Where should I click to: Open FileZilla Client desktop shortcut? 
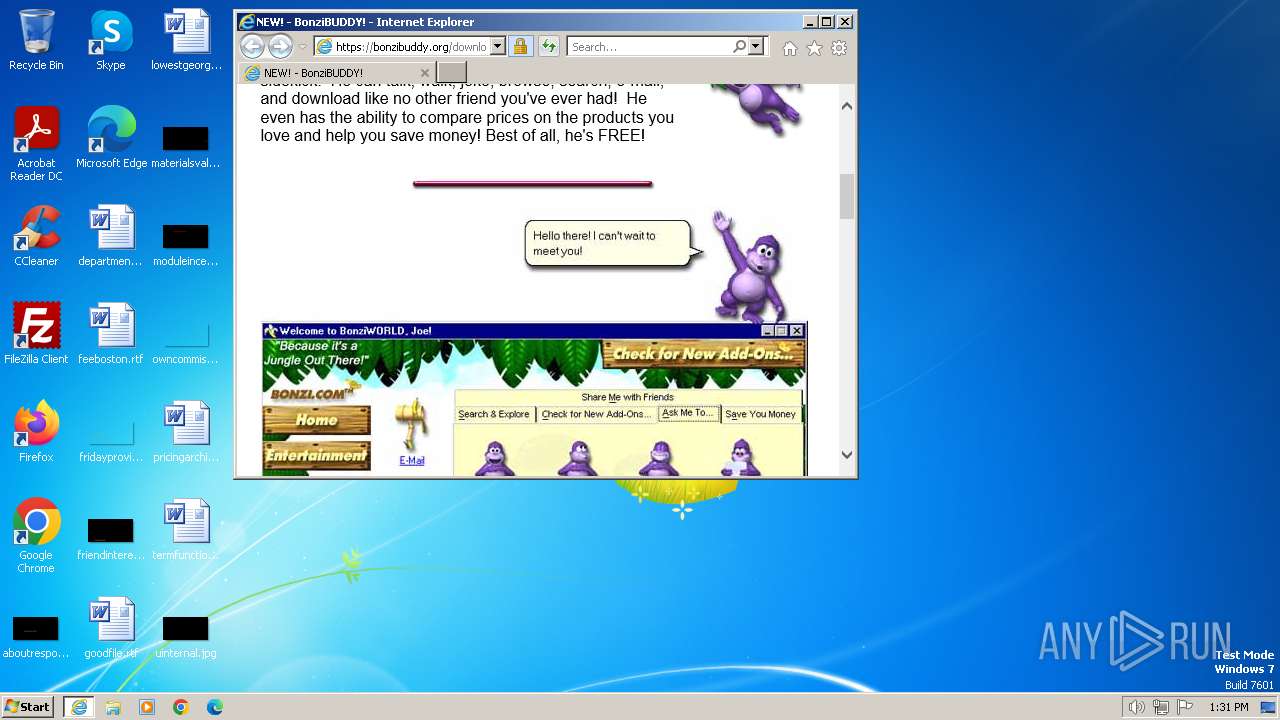(36, 334)
